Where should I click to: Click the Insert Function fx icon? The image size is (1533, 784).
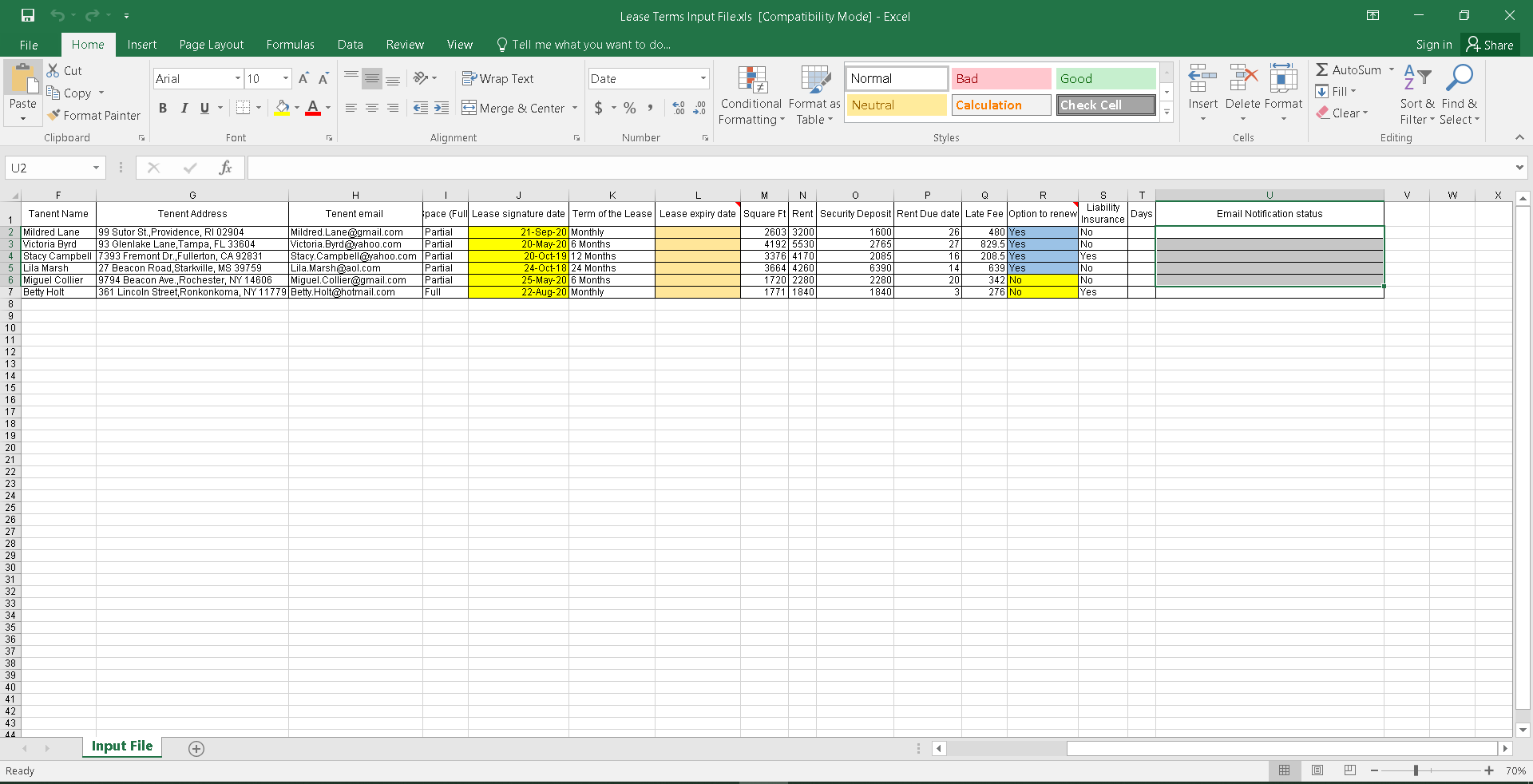click(225, 168)
